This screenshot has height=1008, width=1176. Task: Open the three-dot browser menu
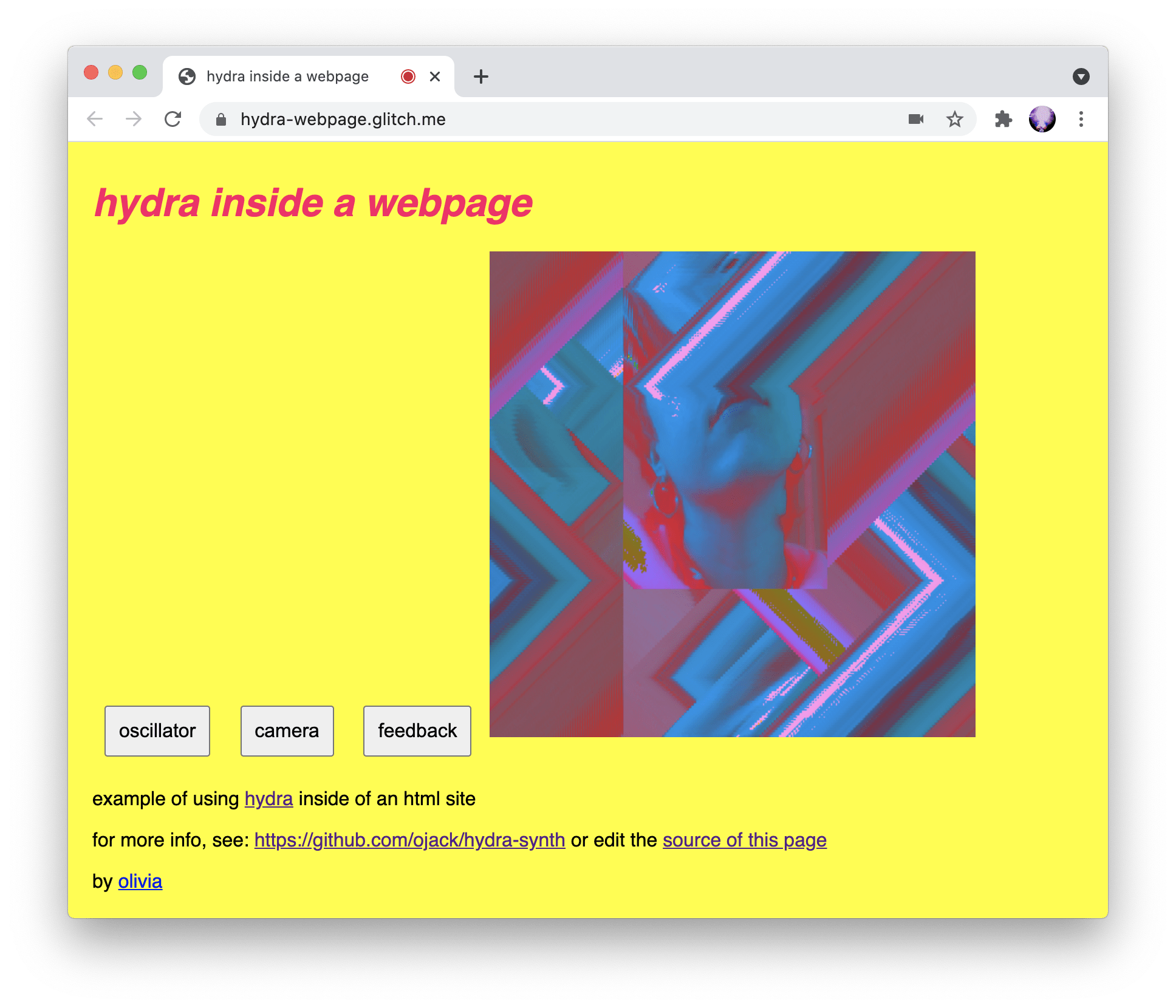1081,119
